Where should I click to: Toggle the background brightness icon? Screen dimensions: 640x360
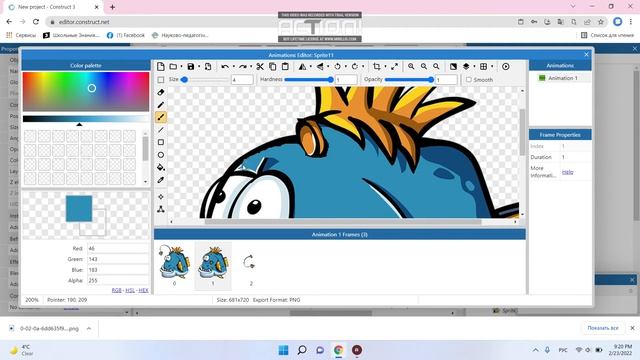[453, 67]
